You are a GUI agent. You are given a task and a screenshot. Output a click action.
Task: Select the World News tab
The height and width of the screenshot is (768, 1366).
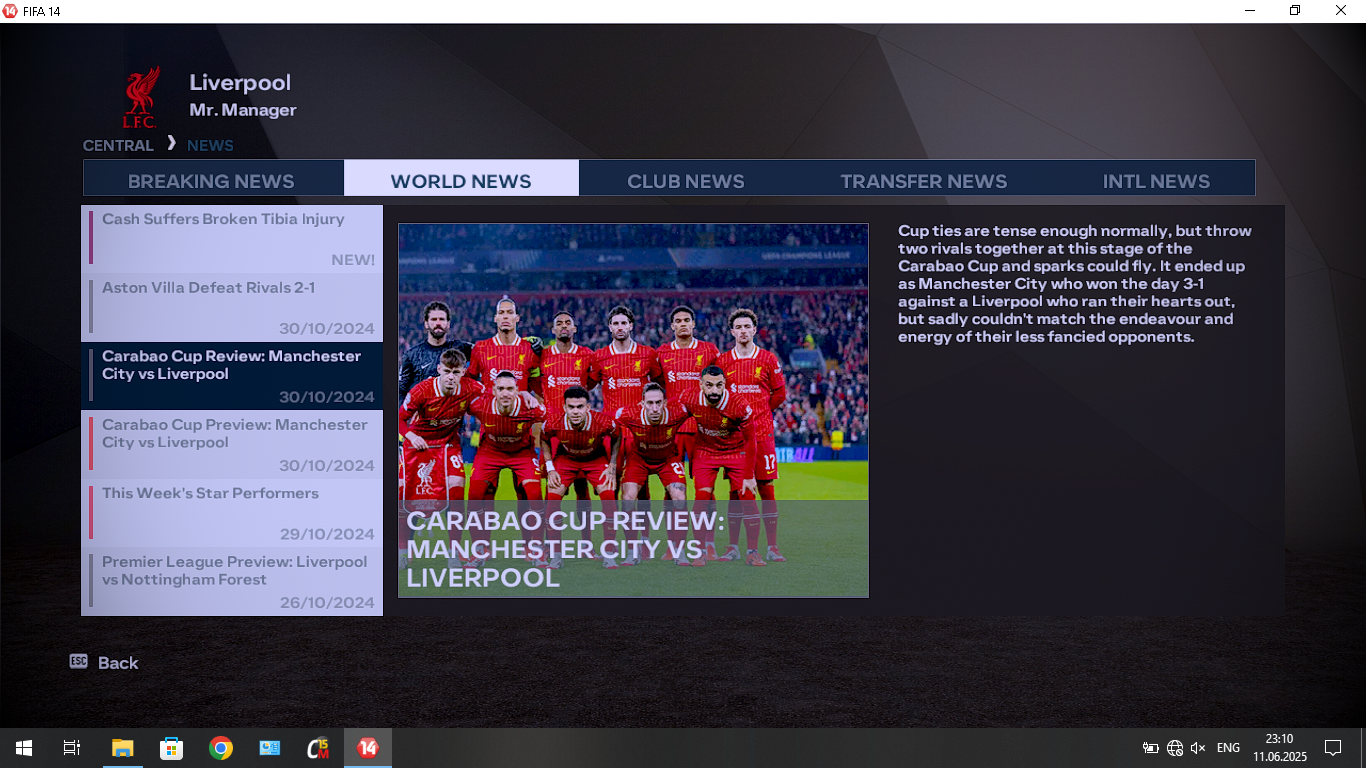tap(461, 178)
